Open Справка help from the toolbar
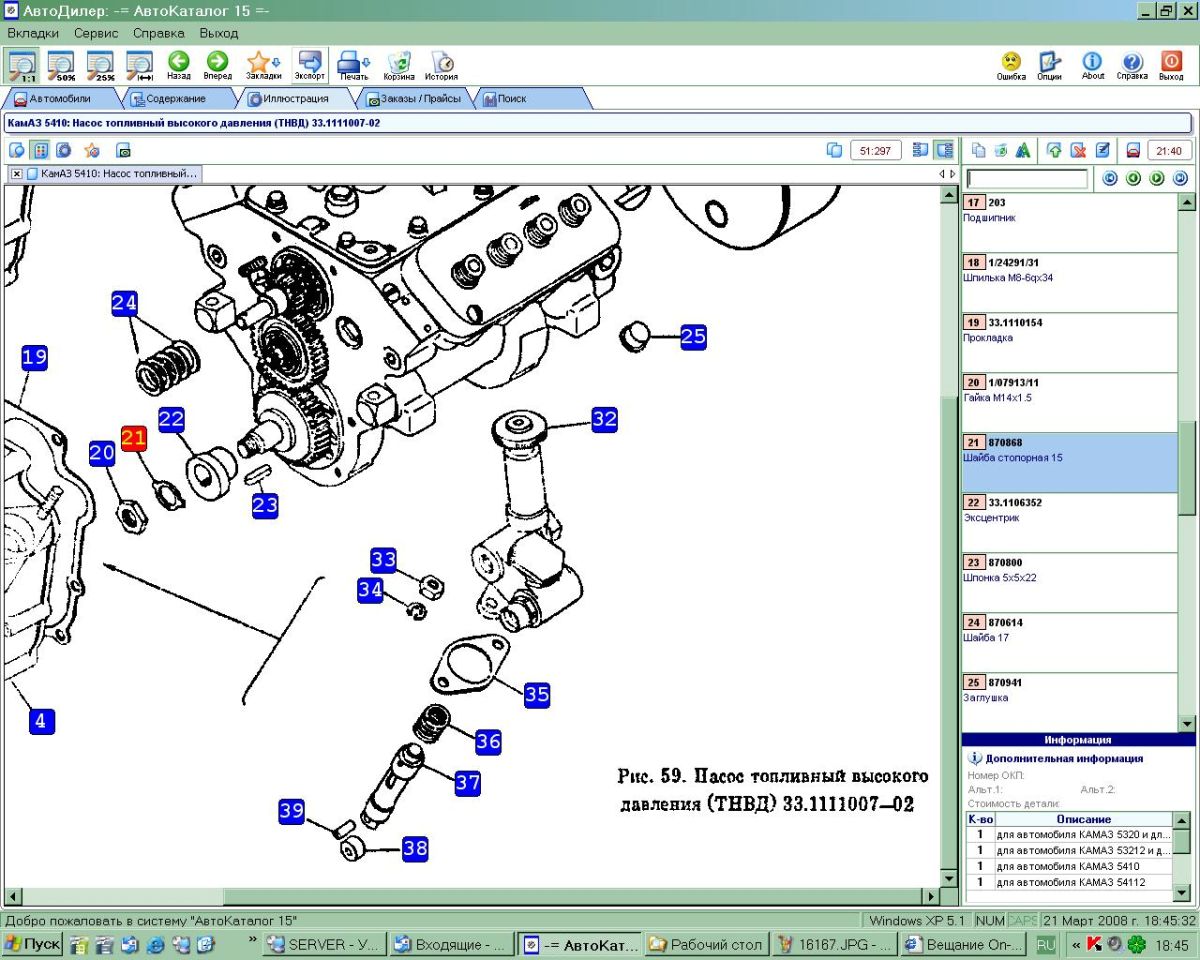 click(x=1132, y=65)
